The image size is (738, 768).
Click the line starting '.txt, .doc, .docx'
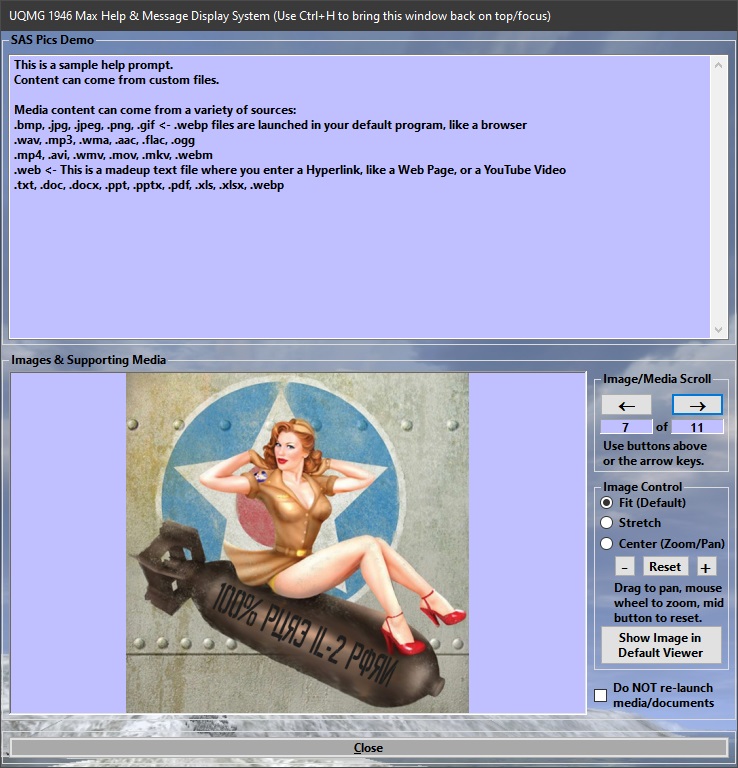click(x=149, y=185)
